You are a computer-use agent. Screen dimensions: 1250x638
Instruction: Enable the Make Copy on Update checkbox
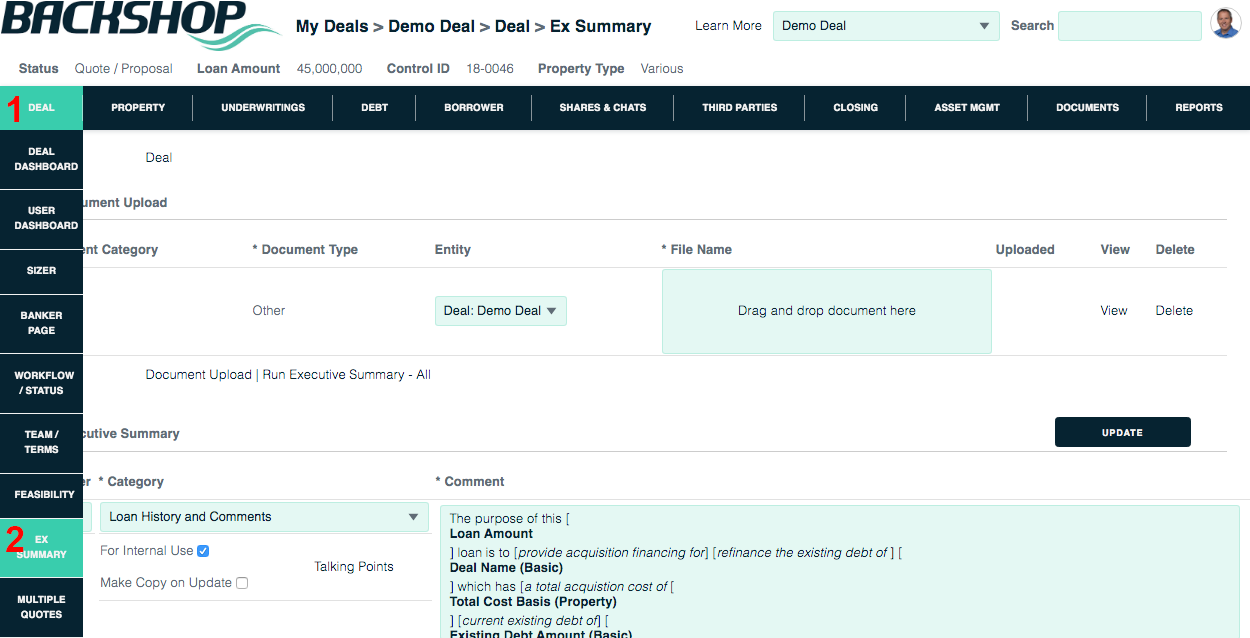[x=242, y=583]
